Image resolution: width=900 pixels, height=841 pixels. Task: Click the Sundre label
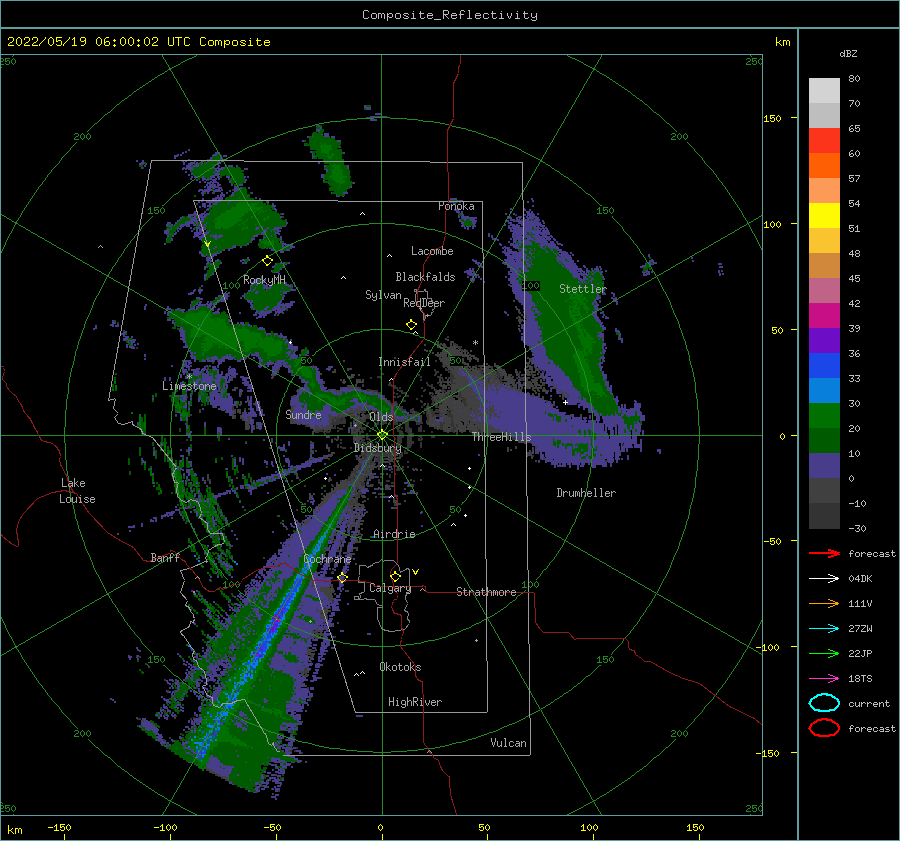pos(303,414)
